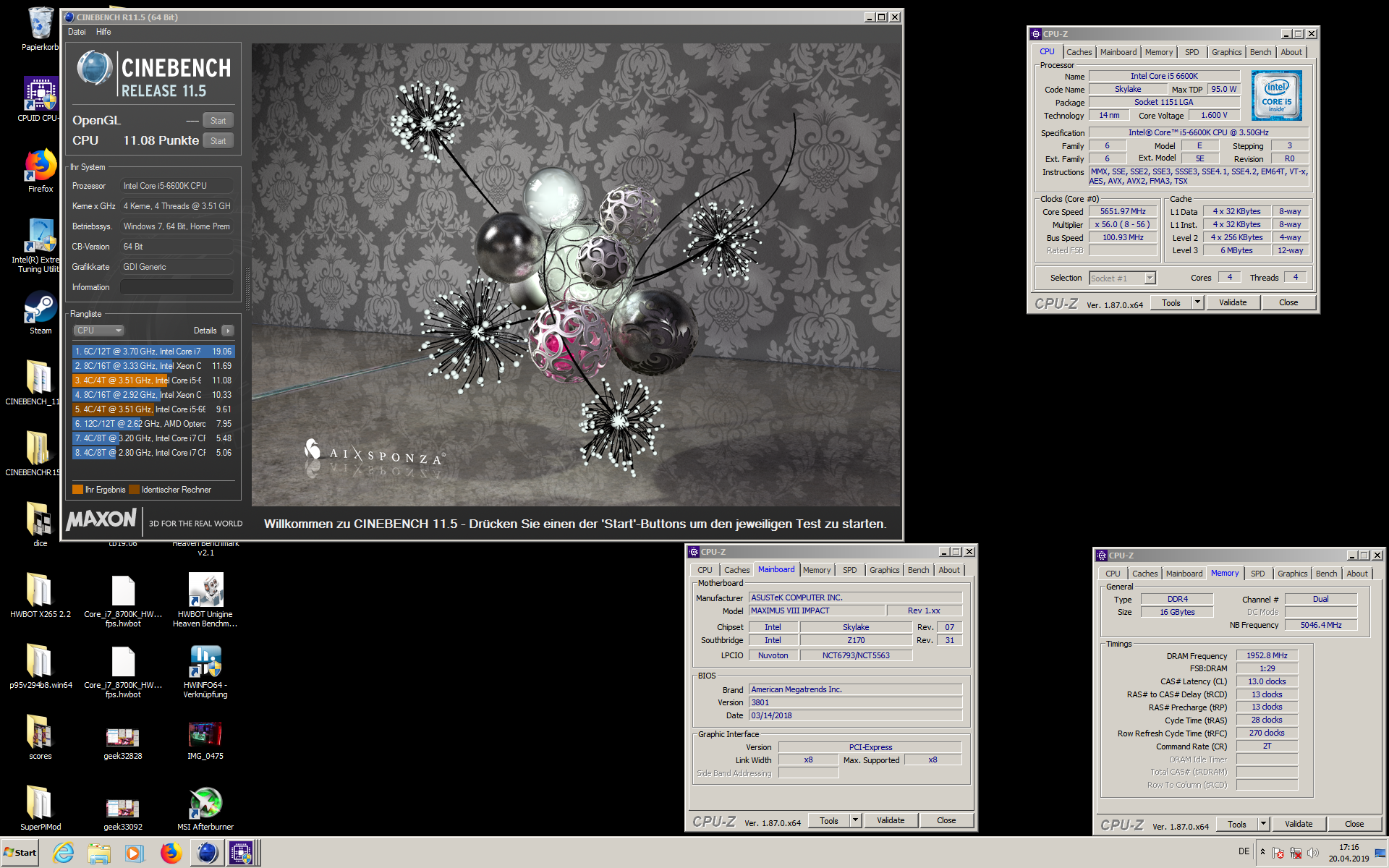
Task: Switch to Caches tab in top CPU-Z window
Action: pyautogui.click(x=1079, y=52)
